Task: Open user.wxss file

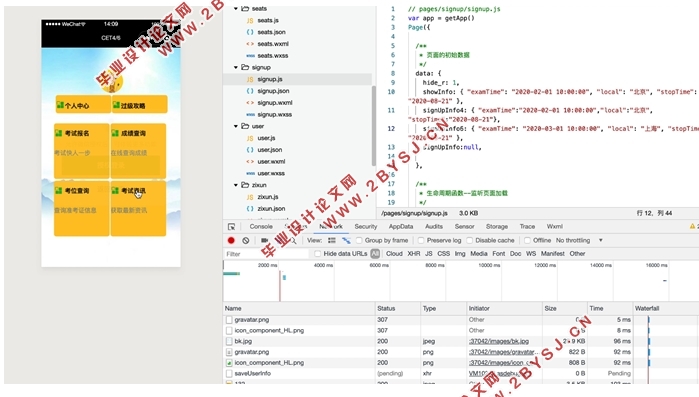Action: point(271,173)
